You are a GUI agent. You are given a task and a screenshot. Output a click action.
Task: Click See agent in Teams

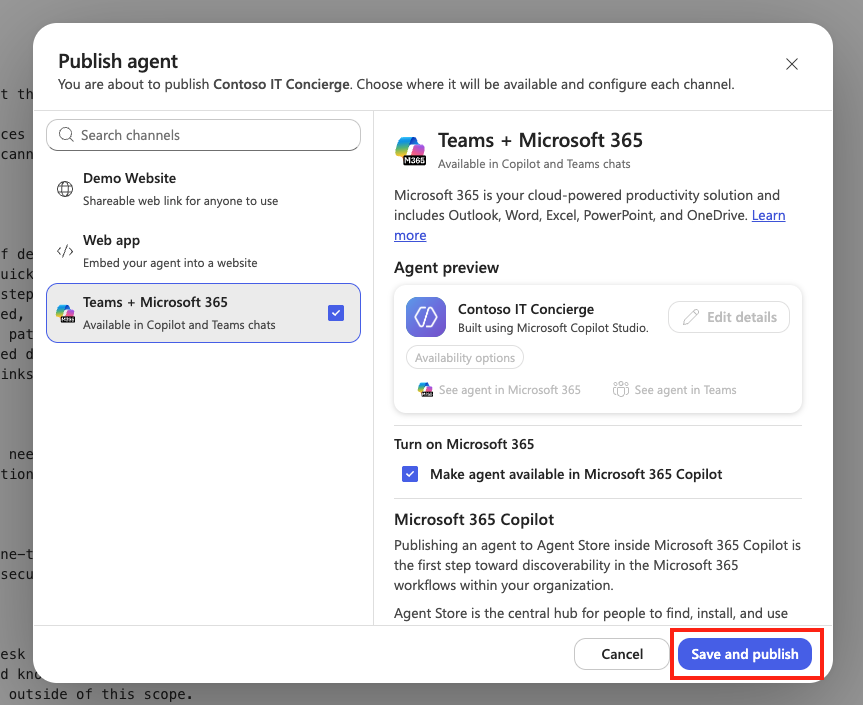[x=675, y=390]
